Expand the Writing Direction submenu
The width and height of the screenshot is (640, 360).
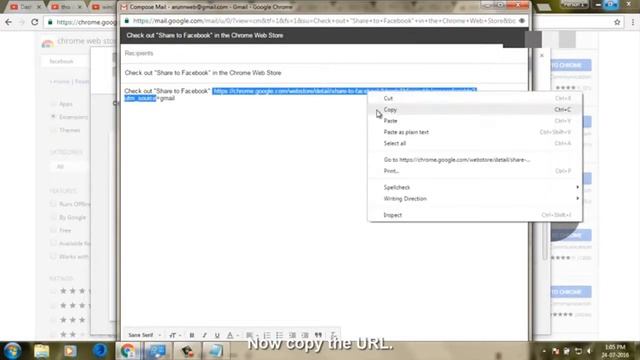point(475,199)
